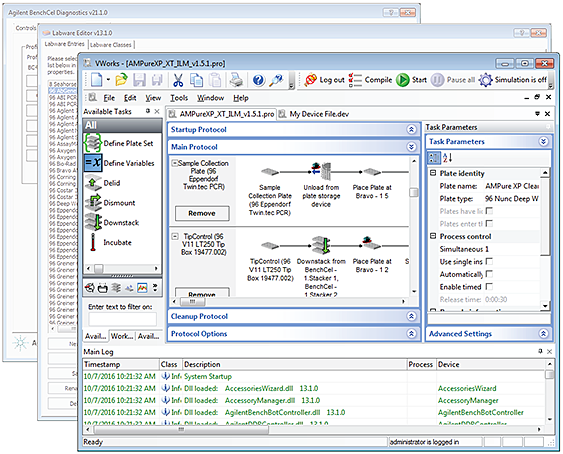This screenshot has height=454, width=563.
Task: Select Labware Classes tab in Labware Editor
Action: click(x=111, y=45)
